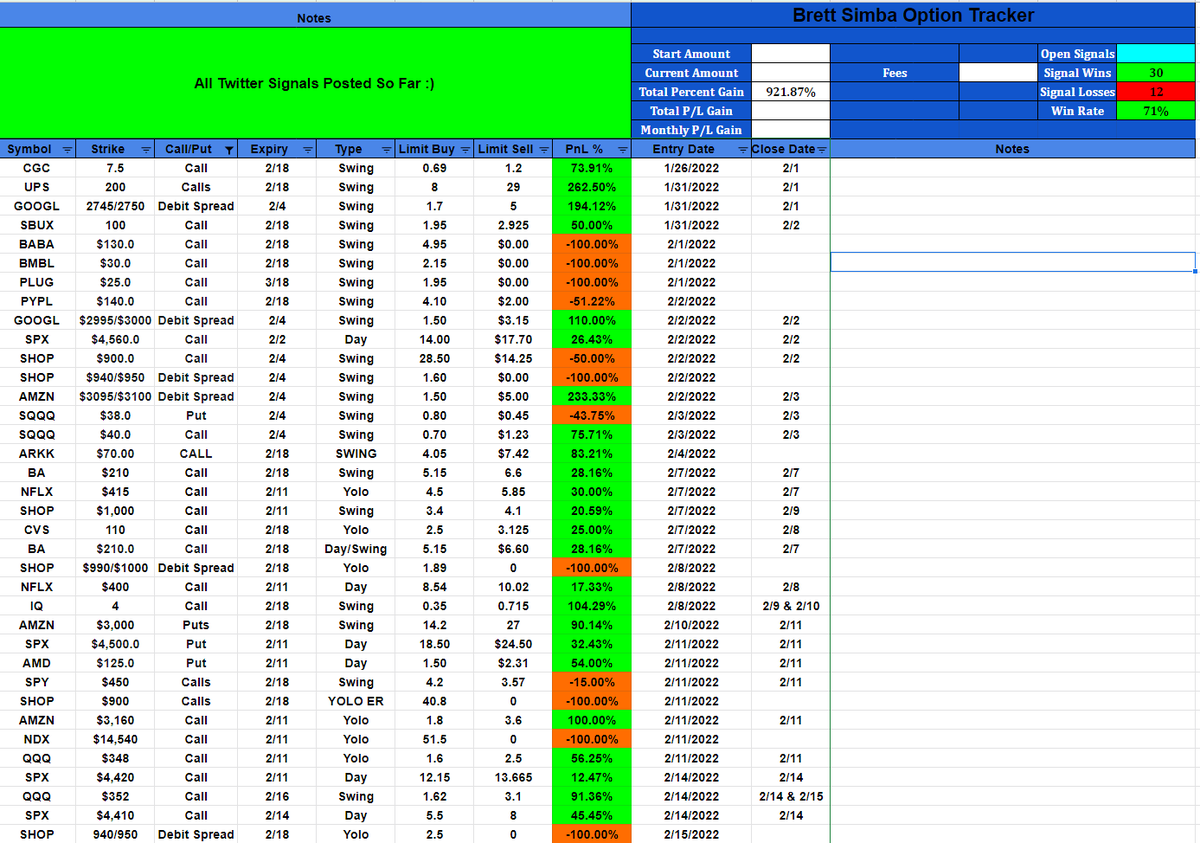Screen dimensions: 1200x843
Task: Select the SPY symbol cell
Action: coord(37,682)
